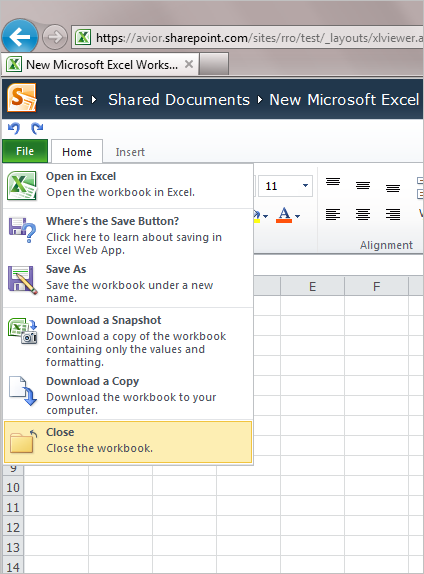Switch to the Home ribbon tab
Image resolution: width=424 pixels, height=574 pixels.
77,152
